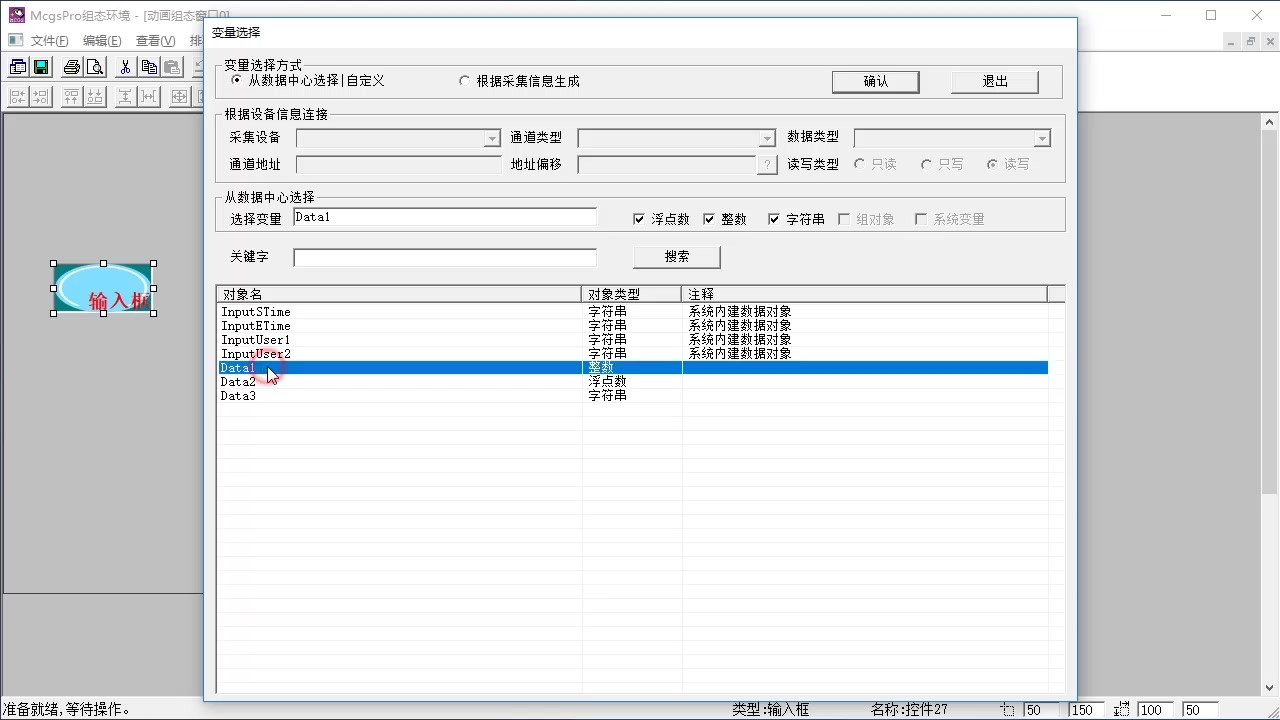Select the InputSTime row

point(632,312)
